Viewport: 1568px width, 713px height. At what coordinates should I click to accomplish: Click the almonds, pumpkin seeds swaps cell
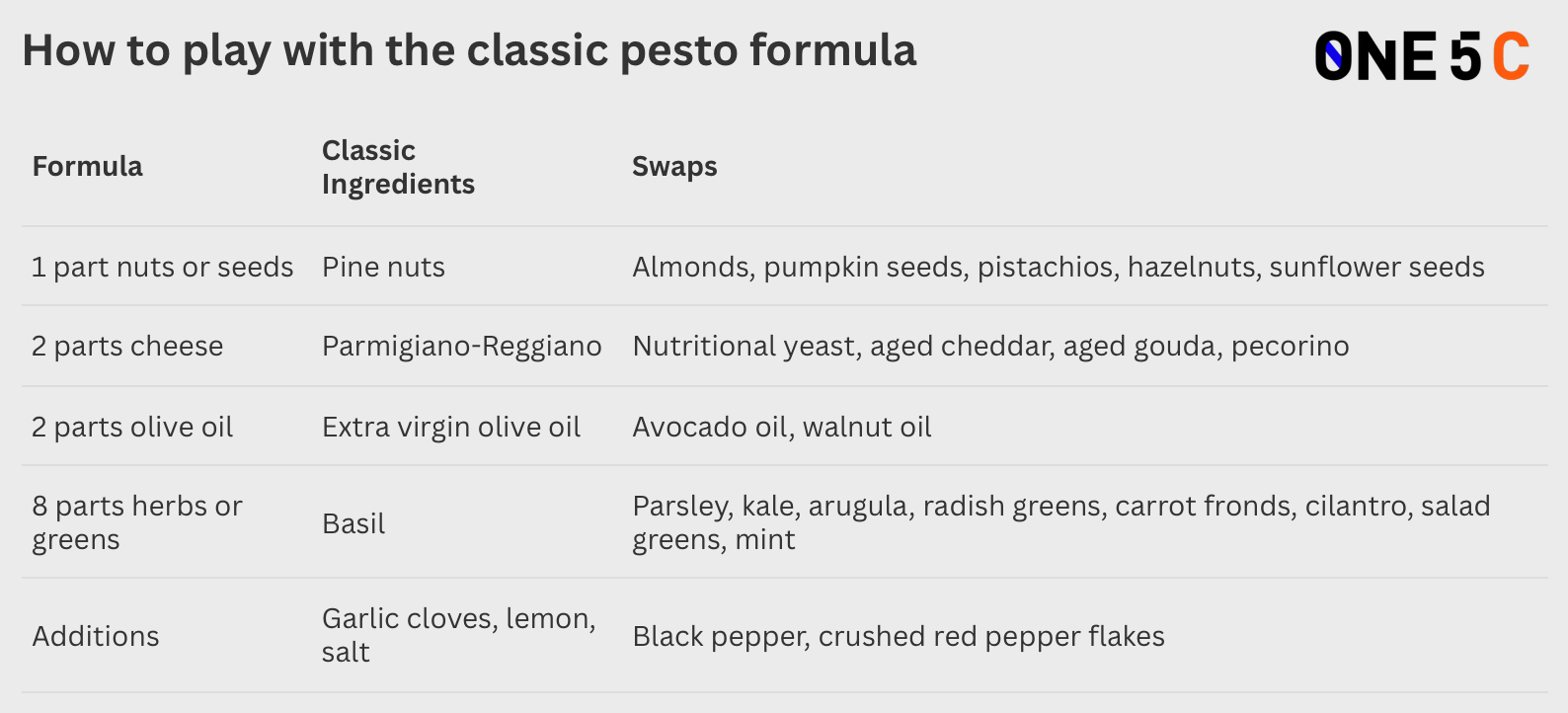pyautogui.click(x=1058, y=267)
